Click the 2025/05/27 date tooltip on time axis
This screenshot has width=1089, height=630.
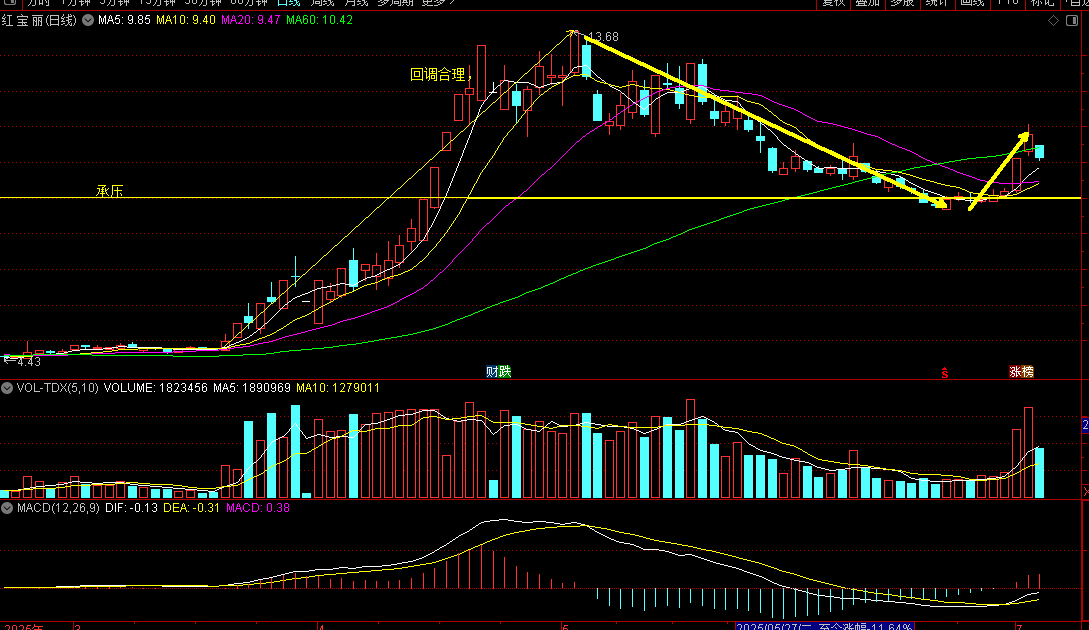pyautogui.click(x=824, y=627)
